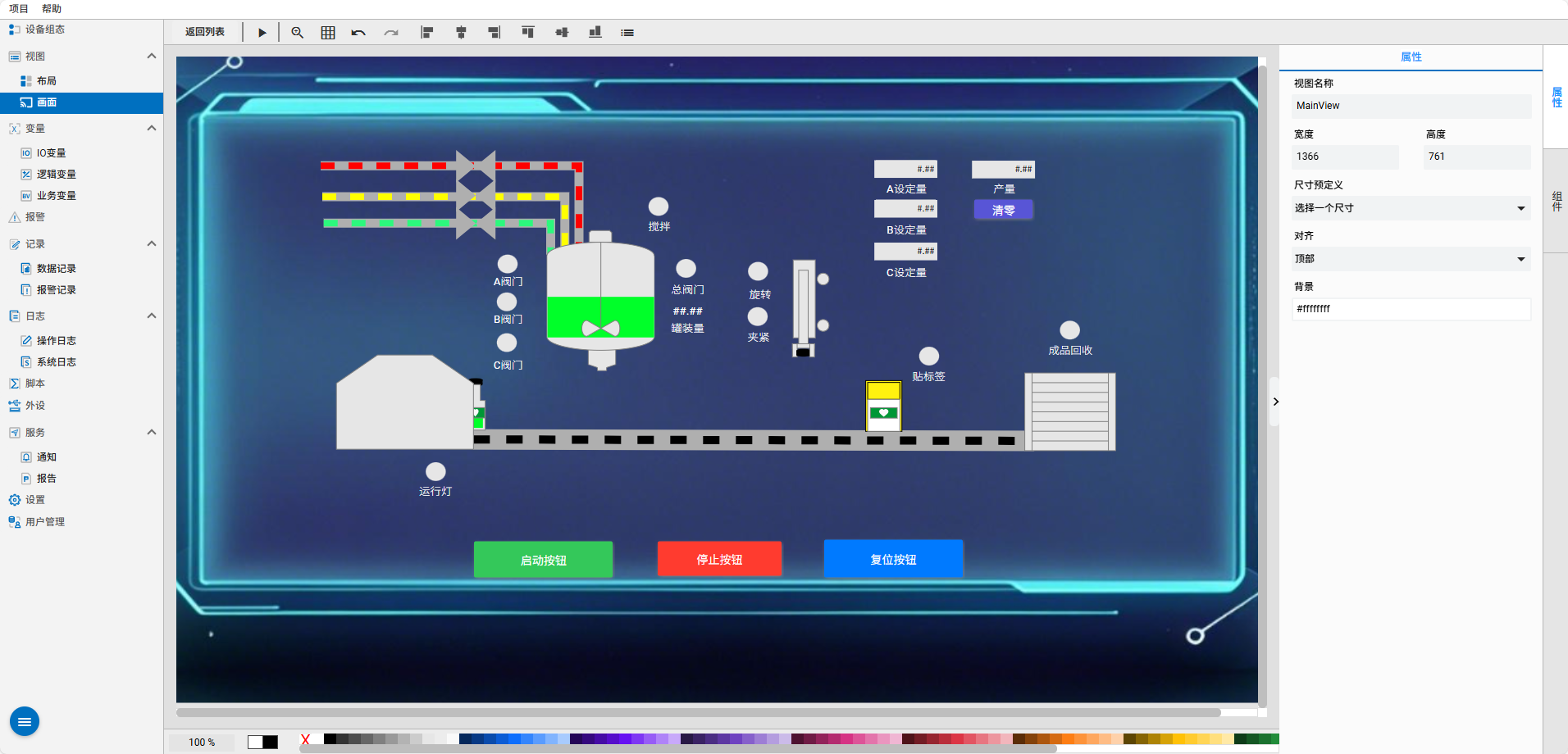The image size is (1568, 754).
Task: Click the 数据记录 icon
Action: [26, 269]
